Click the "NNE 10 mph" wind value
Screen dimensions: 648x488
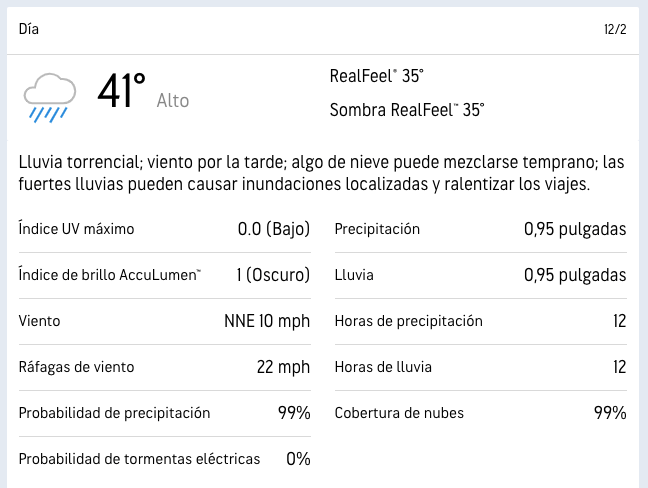click(x=267, y=321)
